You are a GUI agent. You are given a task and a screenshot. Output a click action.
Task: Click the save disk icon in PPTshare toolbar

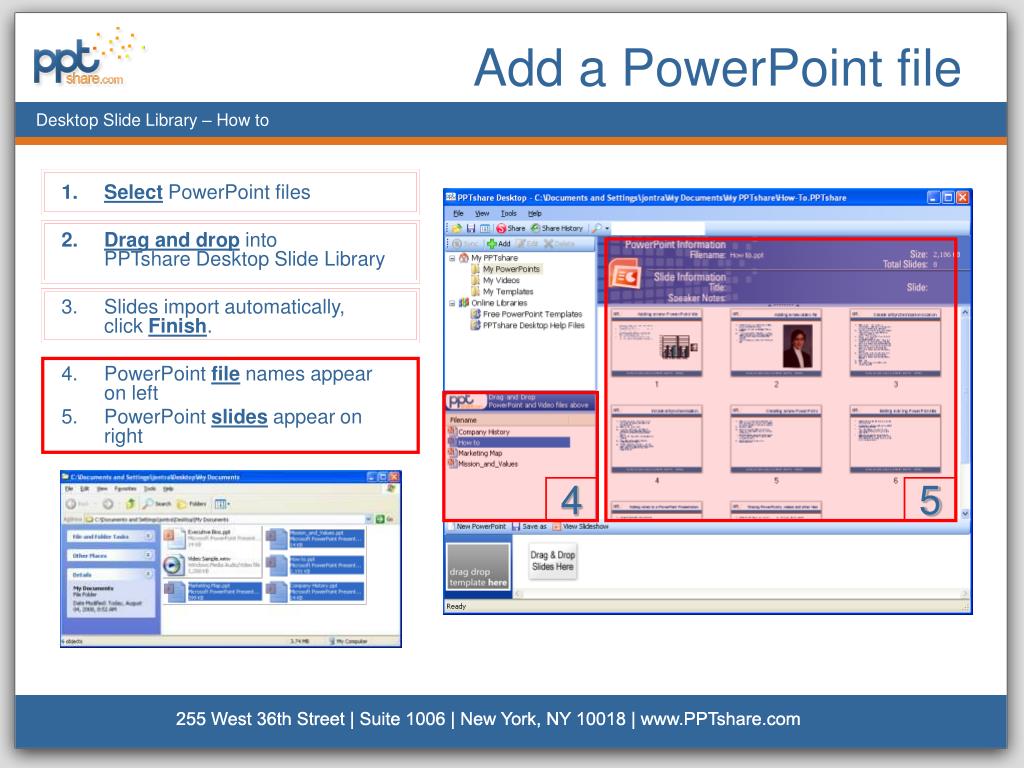[470, 229]
